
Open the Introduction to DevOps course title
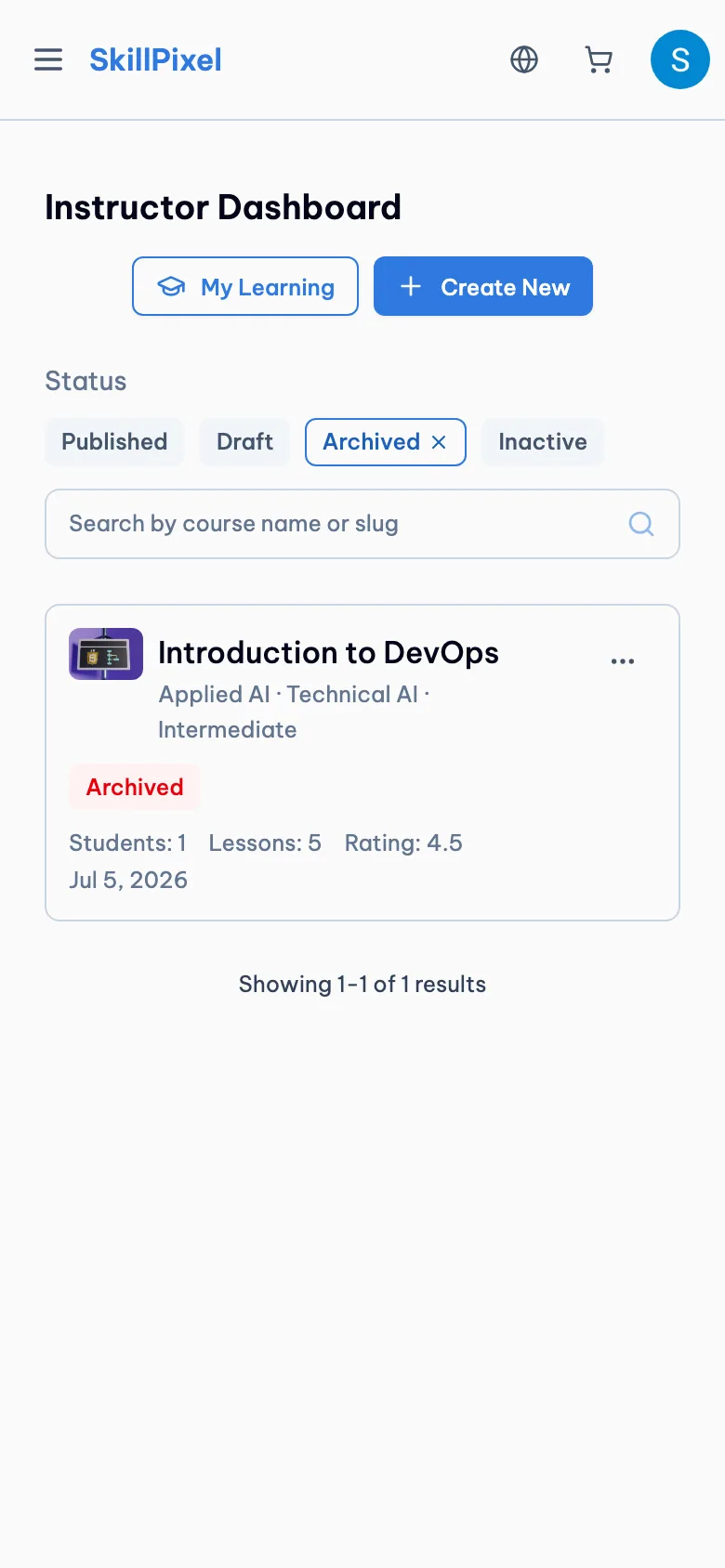pyautogui.click(x=328, y=653)
